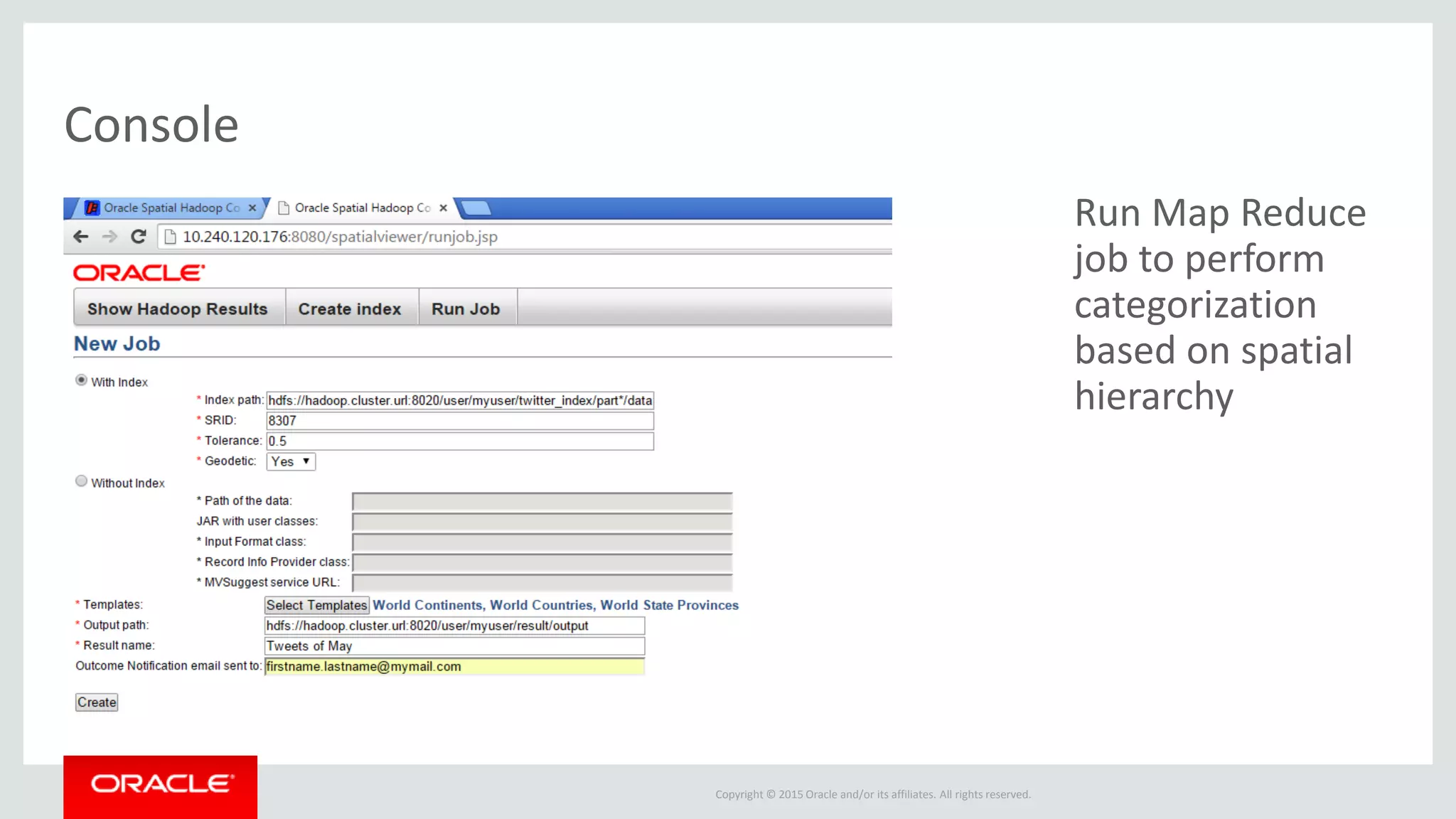Click the Create button
The image size is (1456, 819).
[x=97, y=702]
